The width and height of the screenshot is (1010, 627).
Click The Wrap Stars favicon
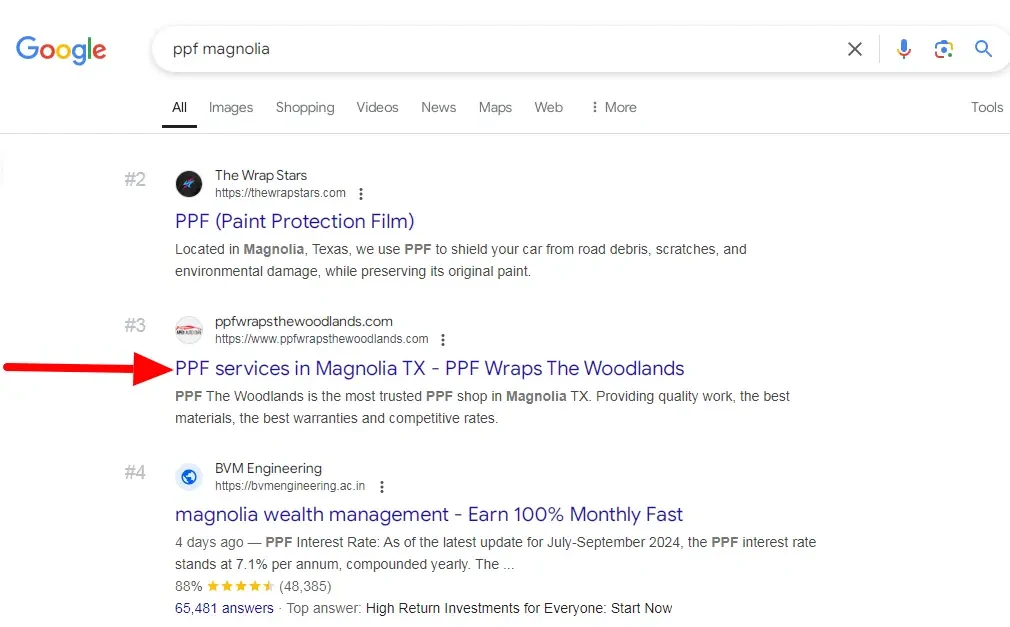pos(189,184)
